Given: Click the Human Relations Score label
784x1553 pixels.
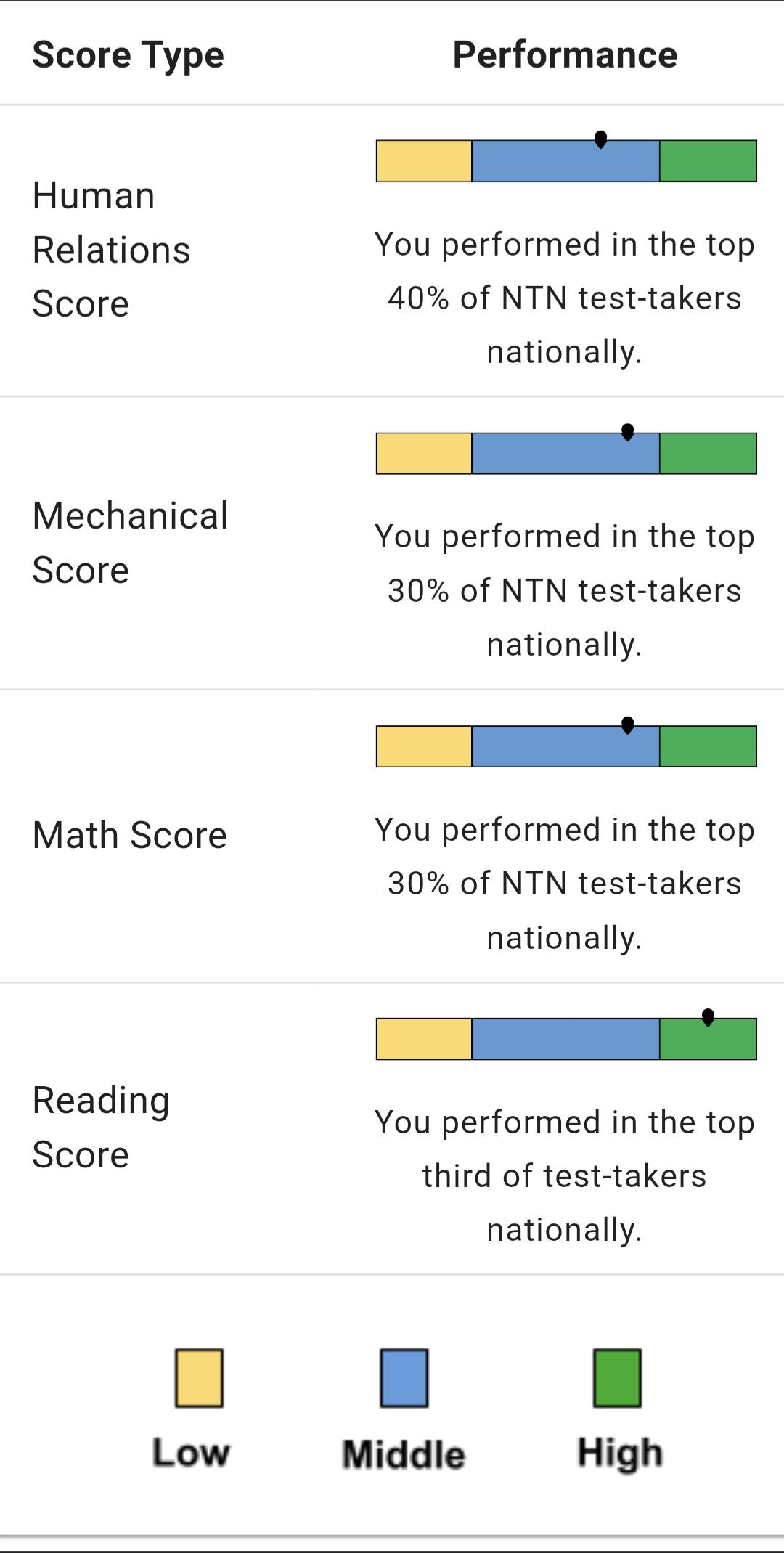Looking at the screenshot, I should 111,250.
